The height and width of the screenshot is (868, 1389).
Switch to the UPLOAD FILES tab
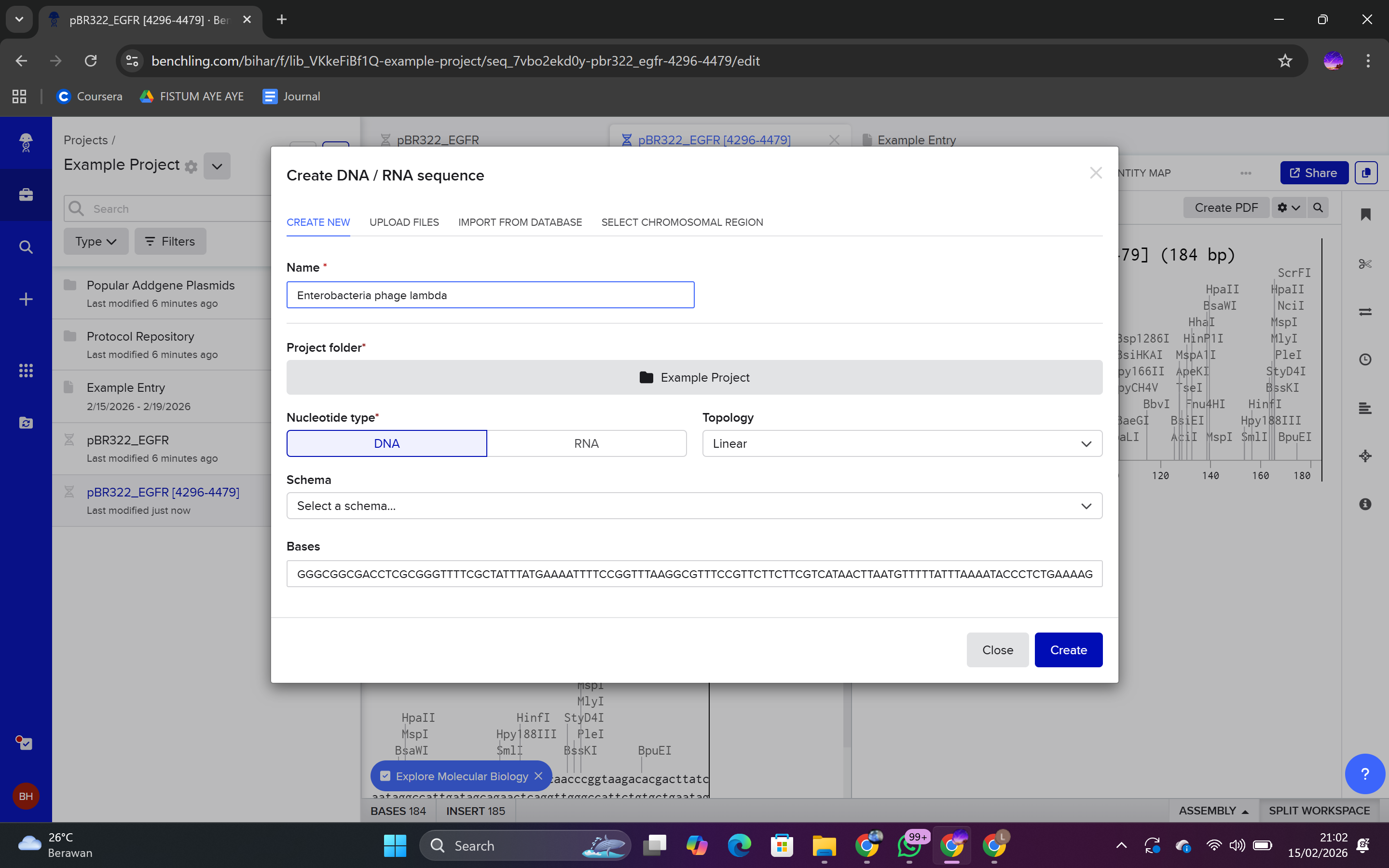tap(403, 222)
